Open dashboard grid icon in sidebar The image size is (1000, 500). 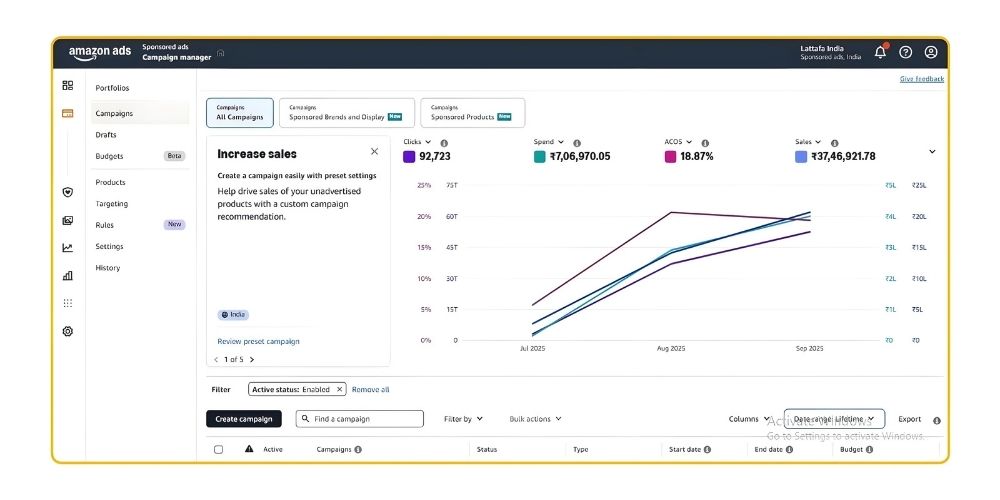(x=68, y=86)
